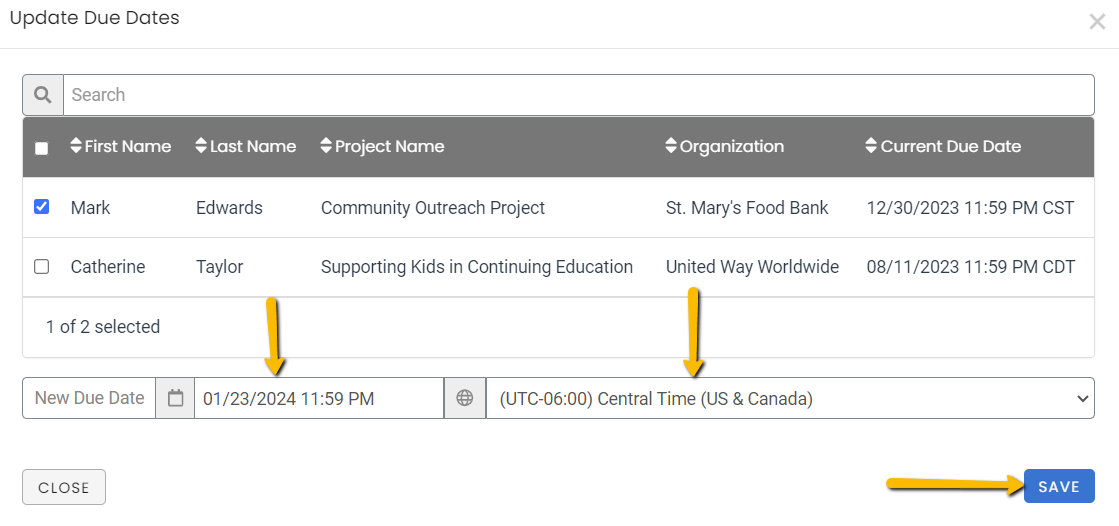Select the United Way Worldwide row
This screenshot has height=526, width=1119.
(752, 267)
